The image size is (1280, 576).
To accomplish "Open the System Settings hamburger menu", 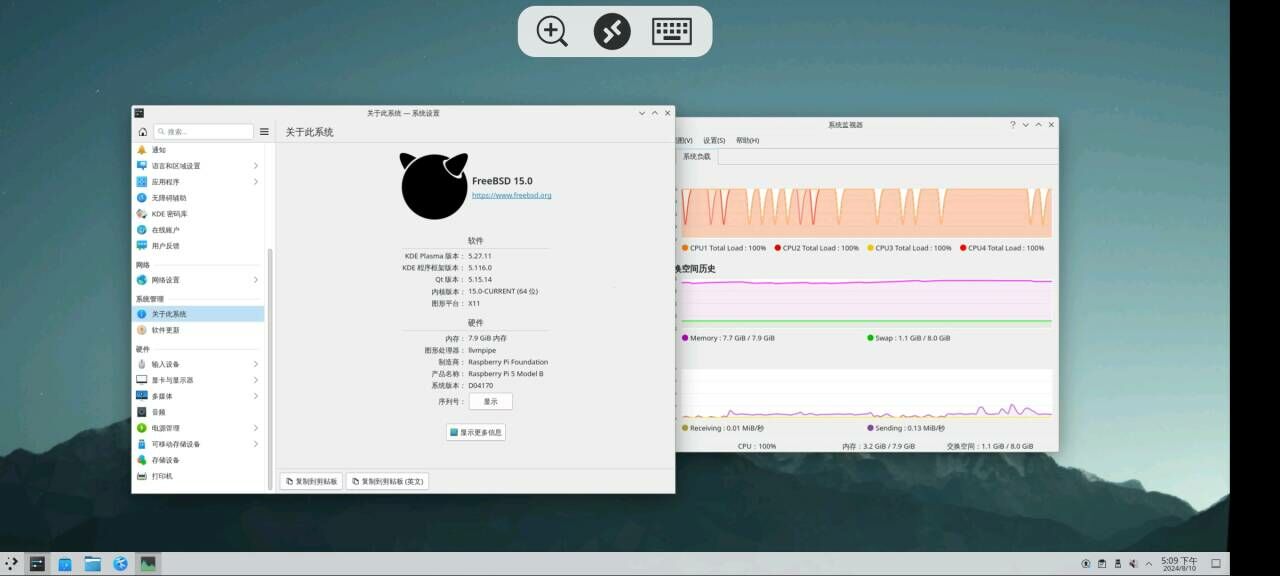I will pyautogui.click(x=264, y=132).
